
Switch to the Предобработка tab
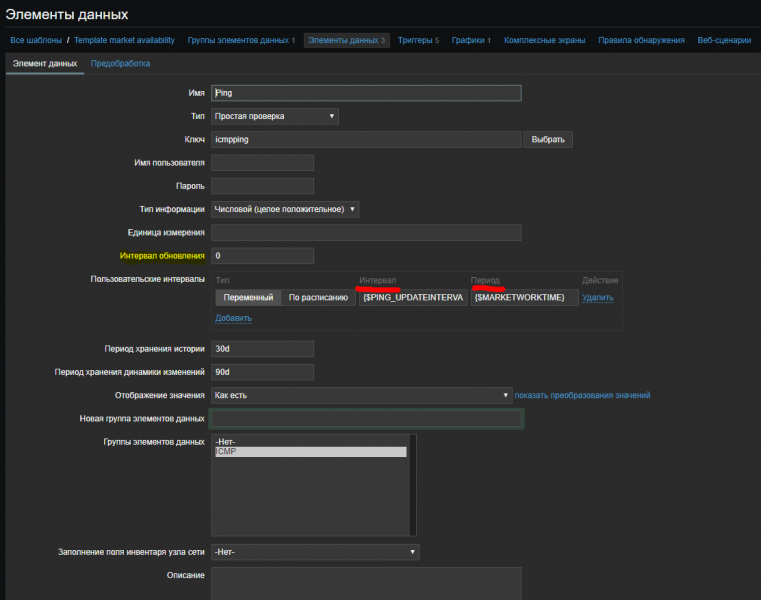coord(120,63)
